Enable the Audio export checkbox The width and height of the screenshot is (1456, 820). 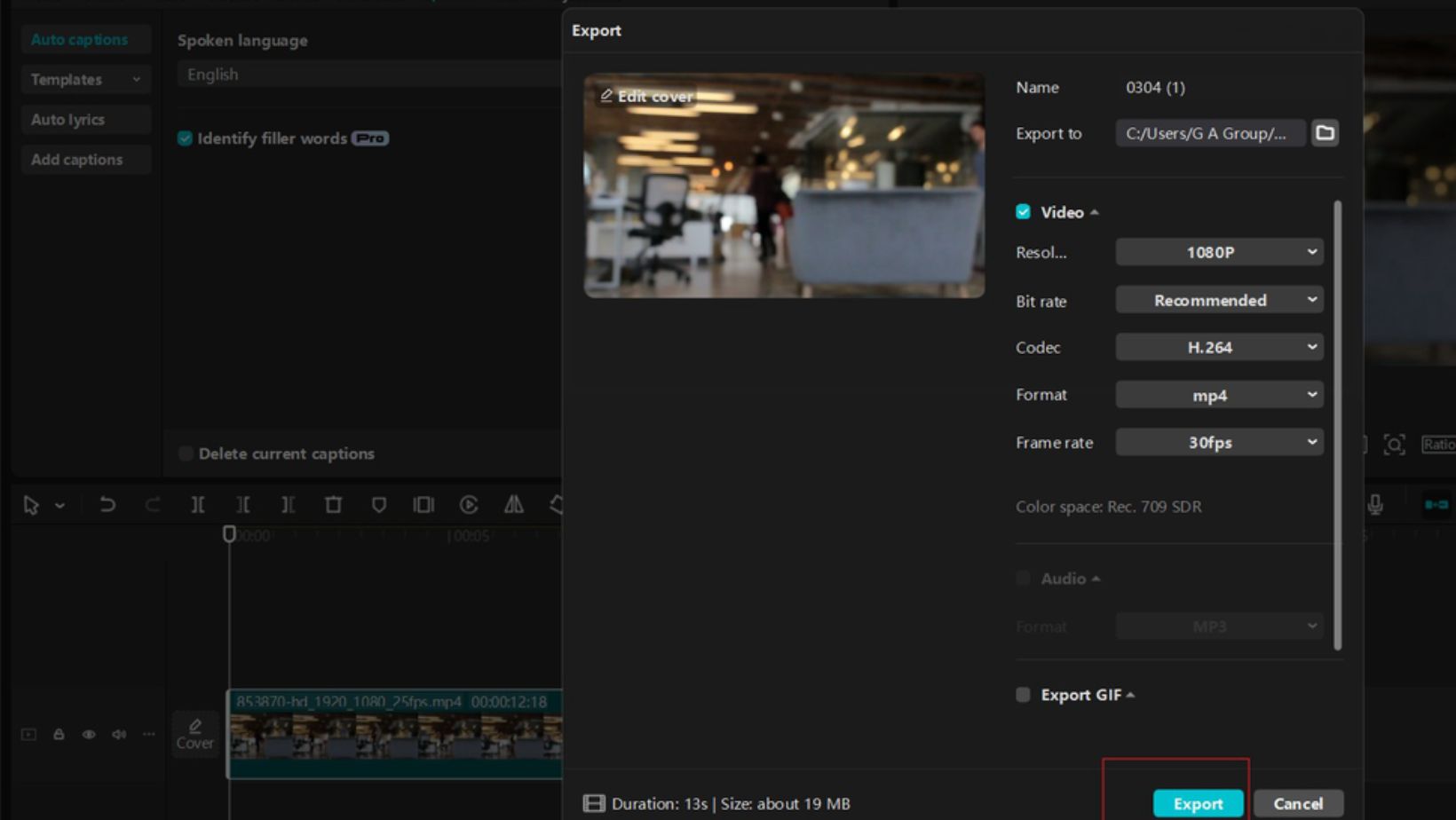coord(1023,578)
